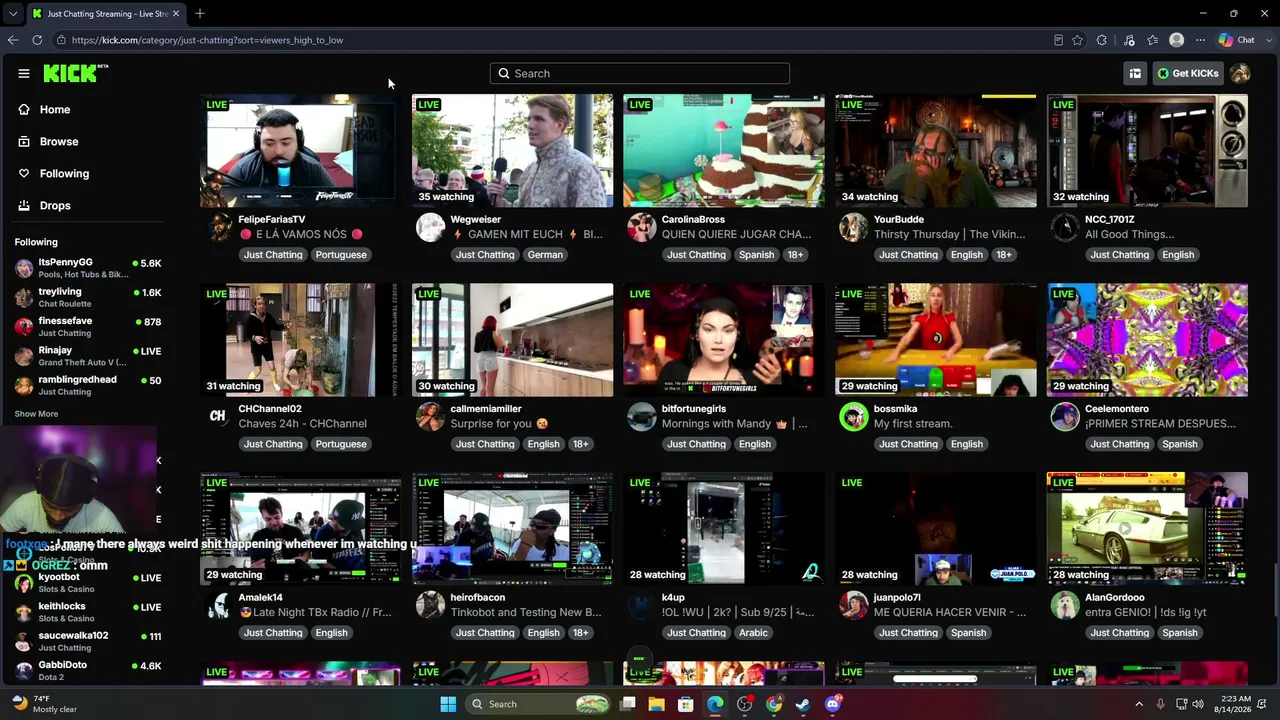Screen dimensions: 1280x720
Task: Open the NCC_1701Z stream thumbnail
Action: point(1147,151)
